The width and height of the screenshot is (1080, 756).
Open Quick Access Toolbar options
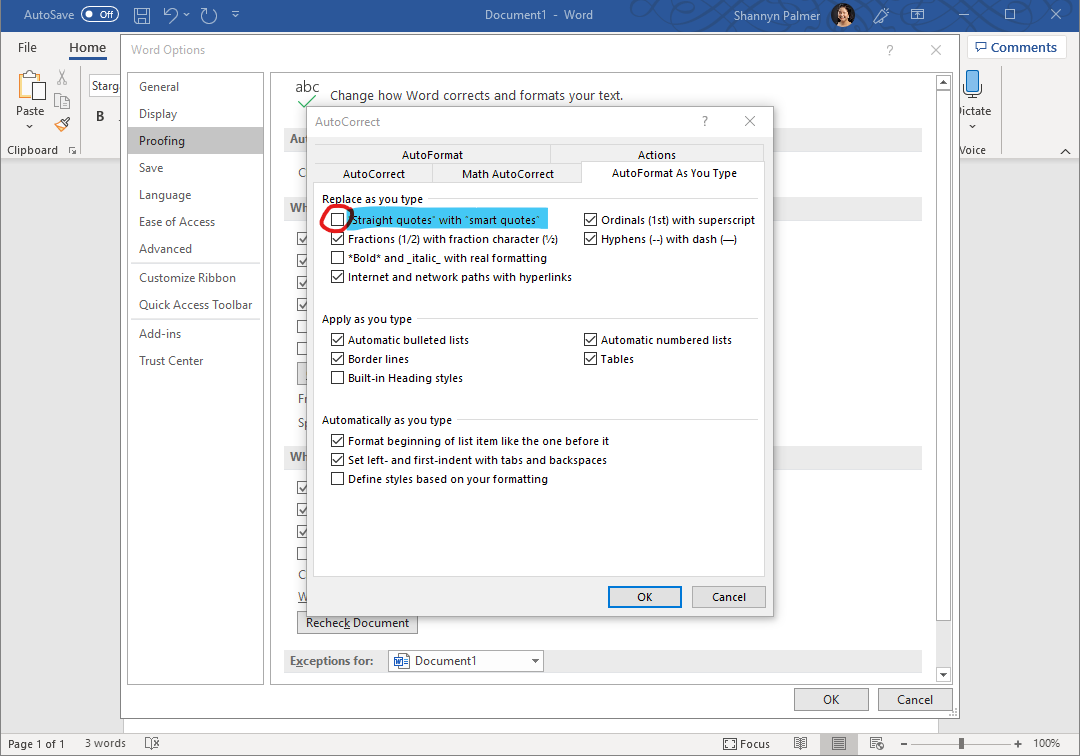pos(196,304)
